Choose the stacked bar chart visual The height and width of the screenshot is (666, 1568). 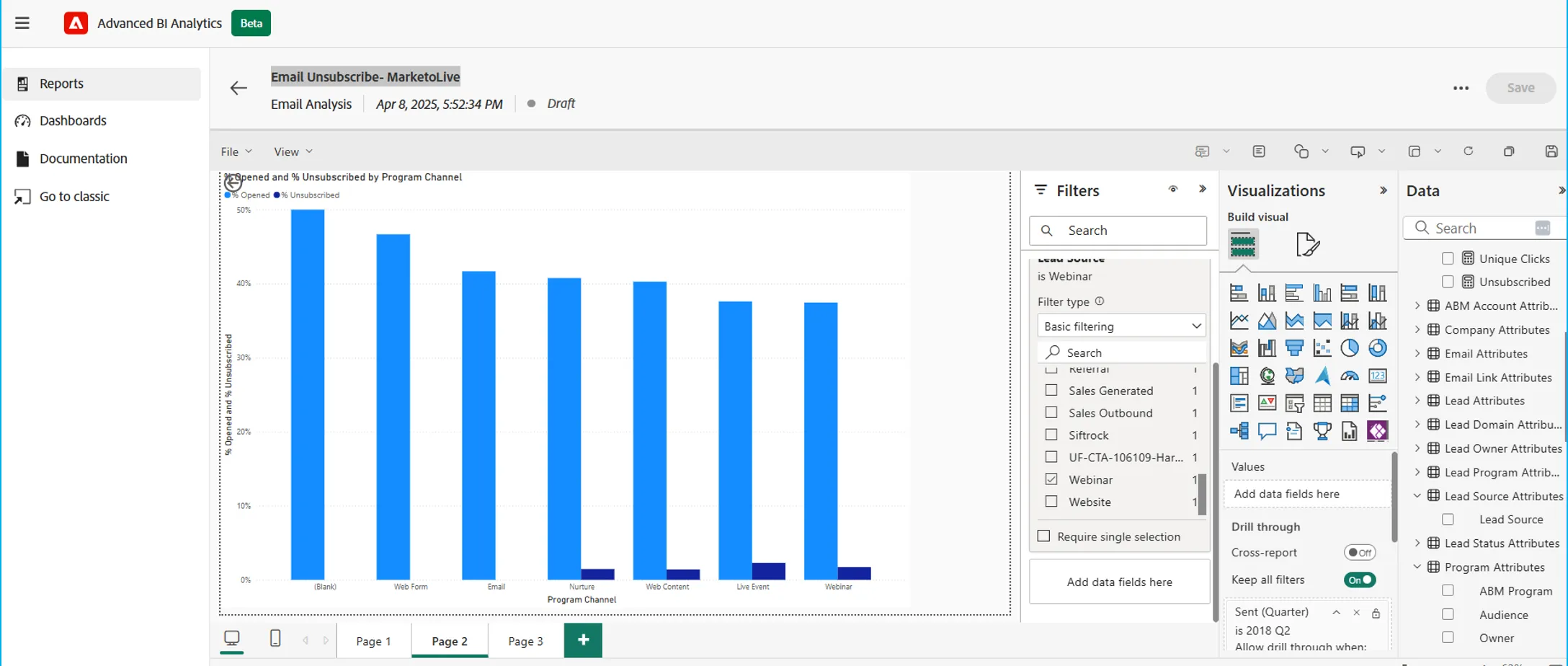(1239, 293)
